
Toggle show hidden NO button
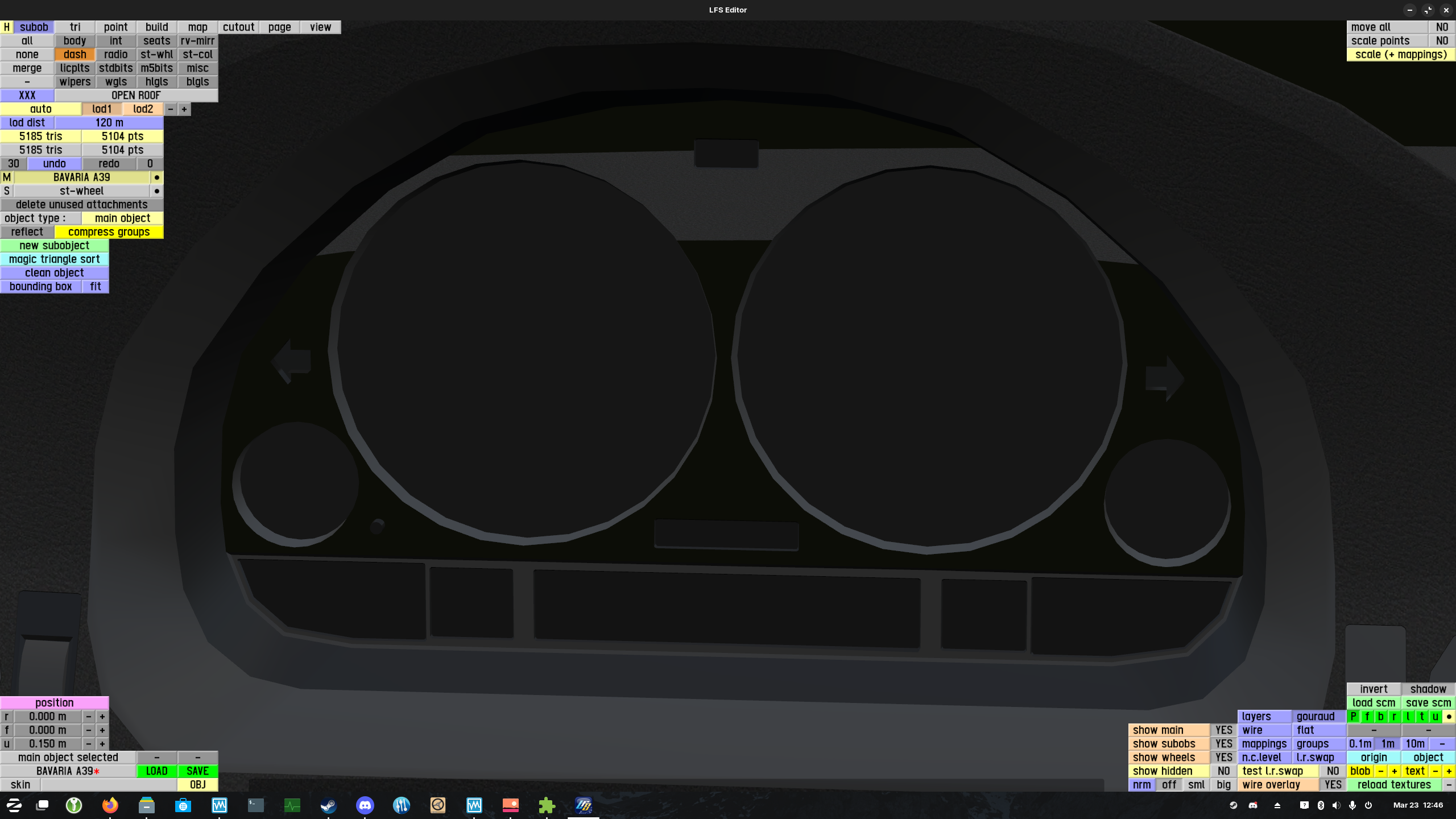pyautogui.click(x=1223, y=771)
